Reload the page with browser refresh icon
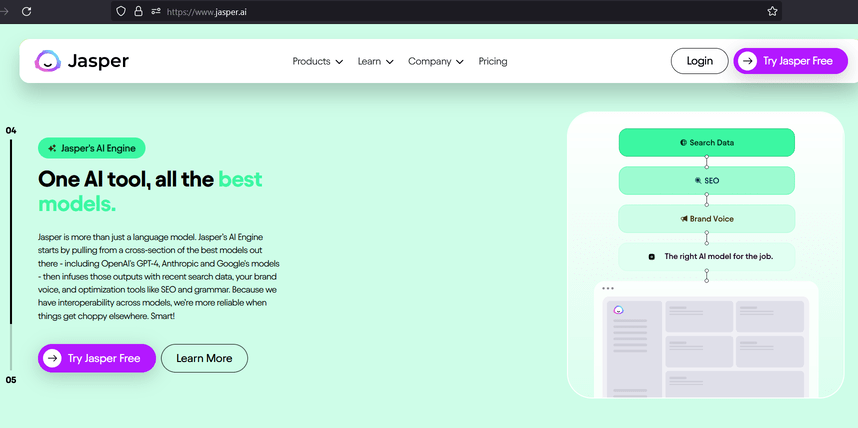The height and width of the screenshot is (428, 858). [x=26, y=11]
